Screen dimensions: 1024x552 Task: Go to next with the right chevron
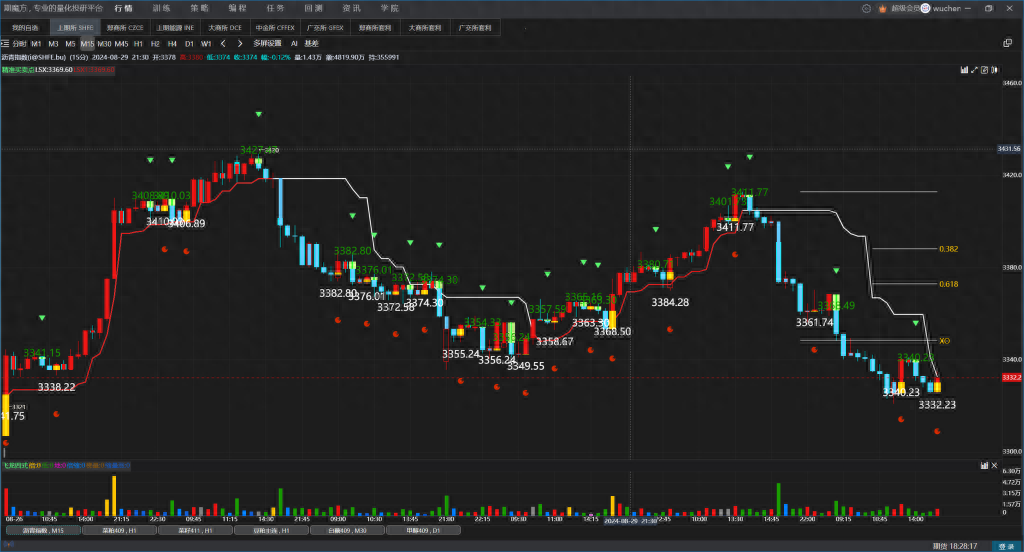(240, 44)
